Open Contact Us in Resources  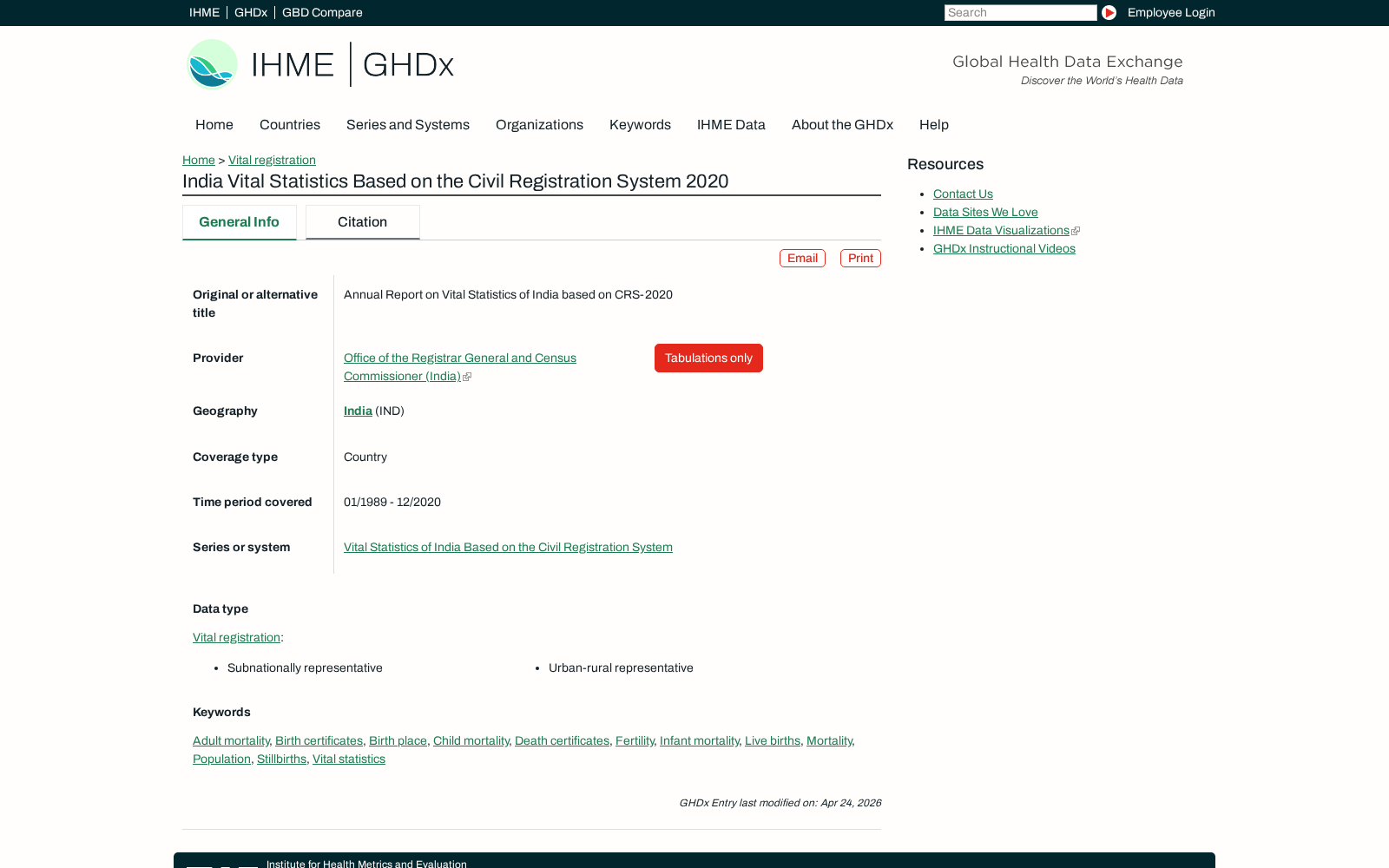pyautogui.click(x=963, y=194)
